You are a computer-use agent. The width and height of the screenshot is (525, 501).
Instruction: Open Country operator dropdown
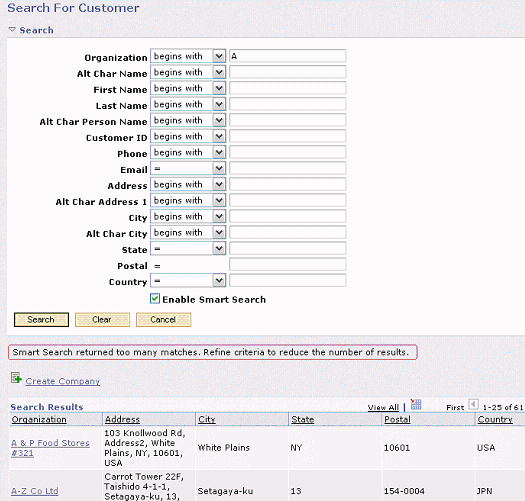tap(188, 281)
